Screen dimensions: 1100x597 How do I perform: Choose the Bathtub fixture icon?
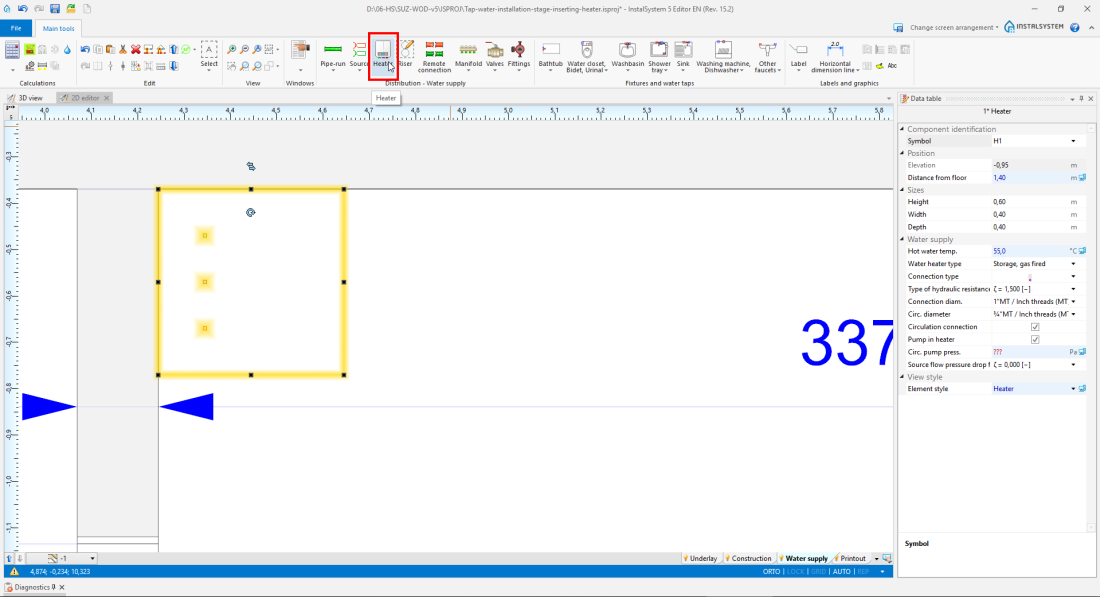[x=550, y=50]
